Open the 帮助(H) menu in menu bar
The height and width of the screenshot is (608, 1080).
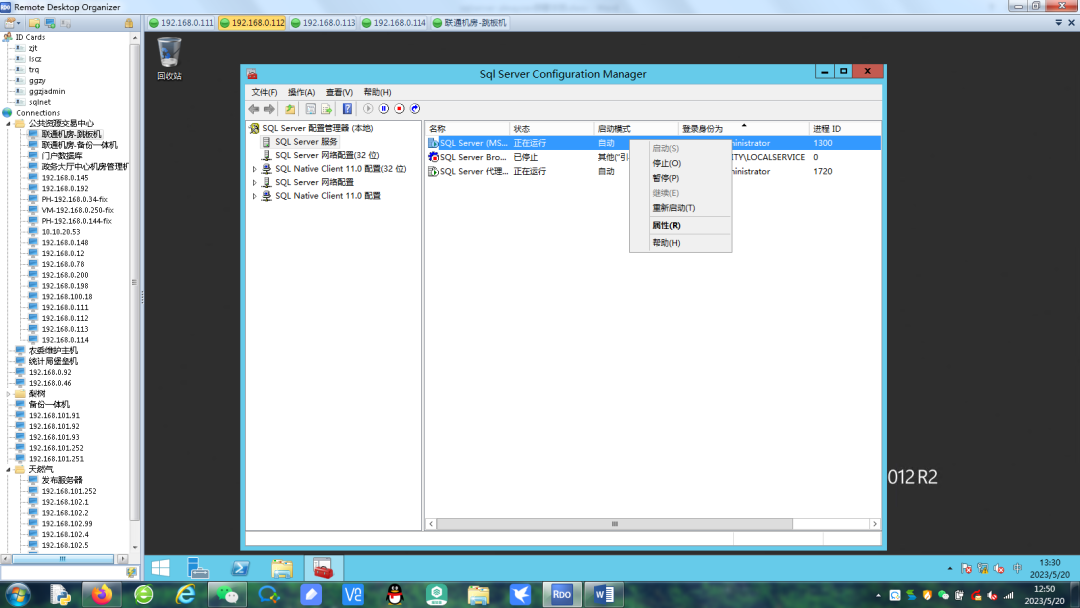coord(377,92)
